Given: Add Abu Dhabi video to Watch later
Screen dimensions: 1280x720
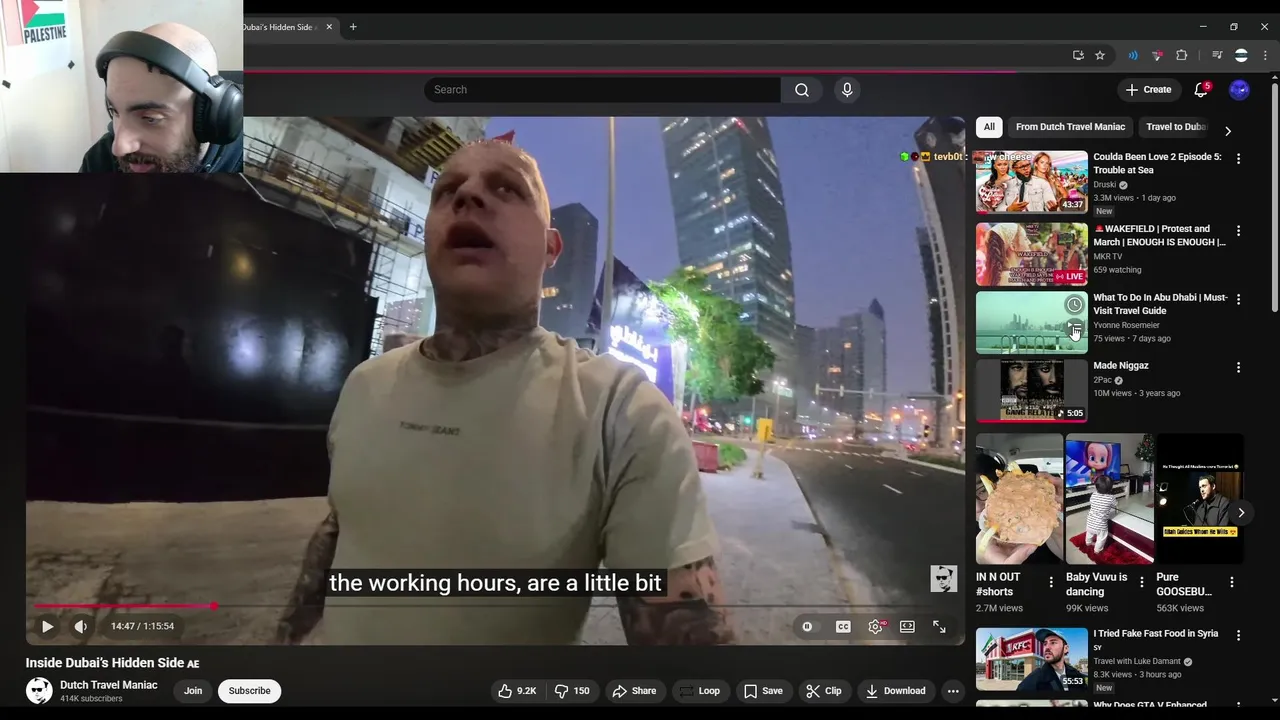Looking at the screenshot, I should coord(1074,305).
